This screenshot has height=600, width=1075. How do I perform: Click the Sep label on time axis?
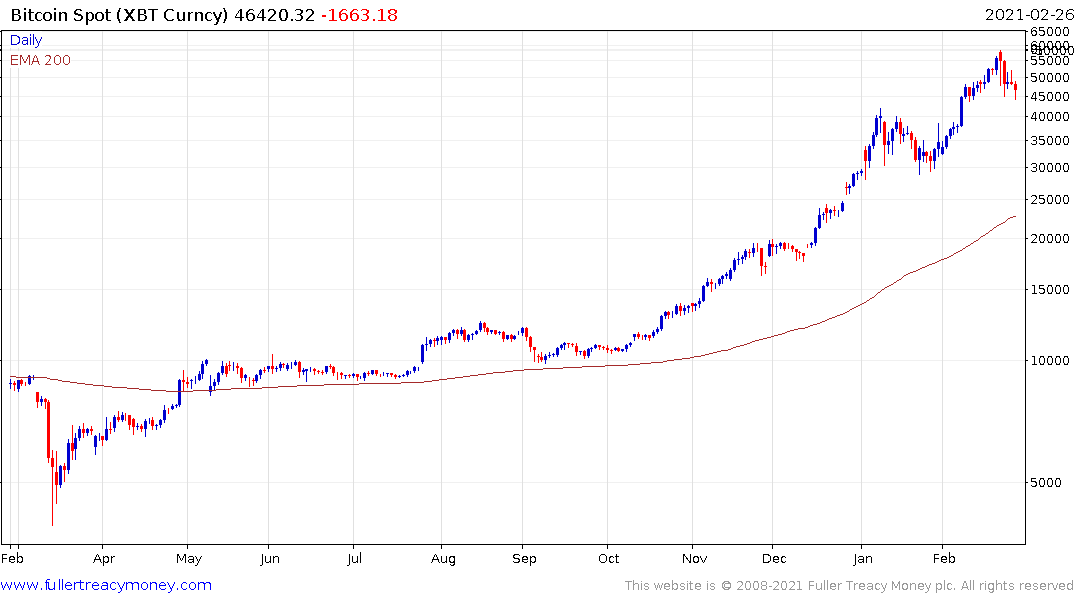coord(524,559)
